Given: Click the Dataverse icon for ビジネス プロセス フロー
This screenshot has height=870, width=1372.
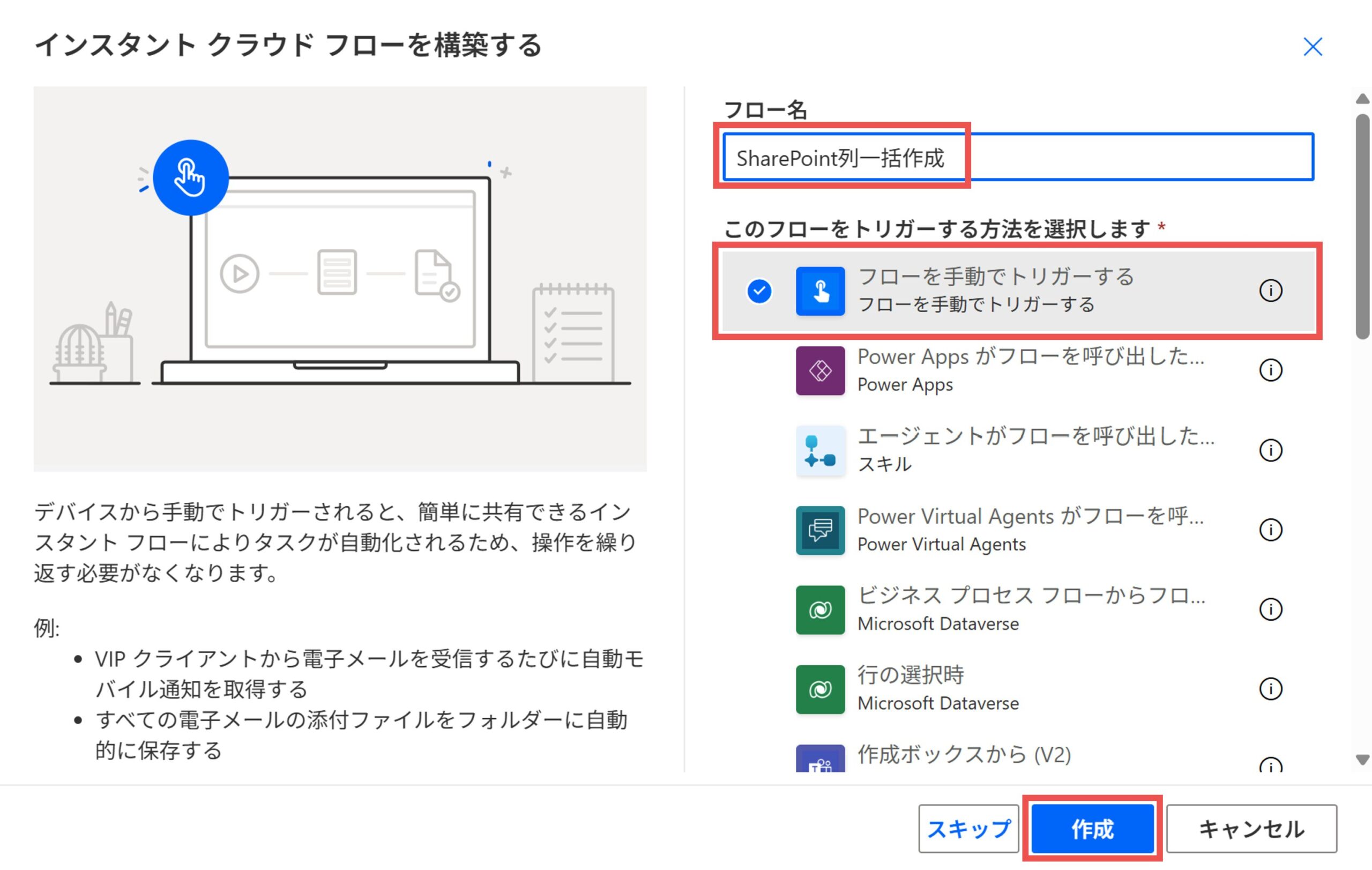Looking at the screenshot, I should (x=820, y=609).
